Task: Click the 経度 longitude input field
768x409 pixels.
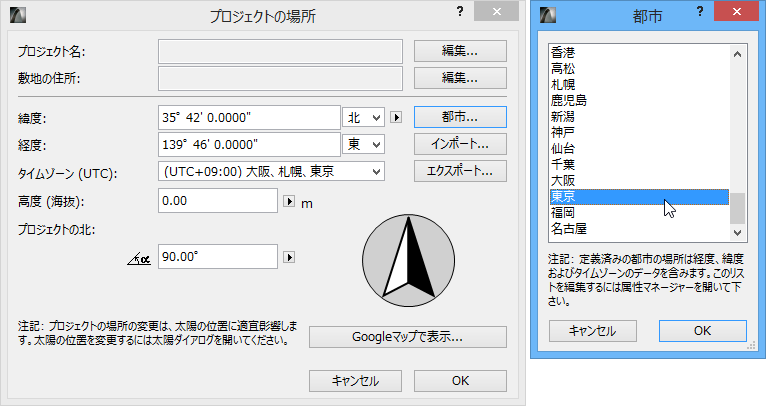Action: 249,144
